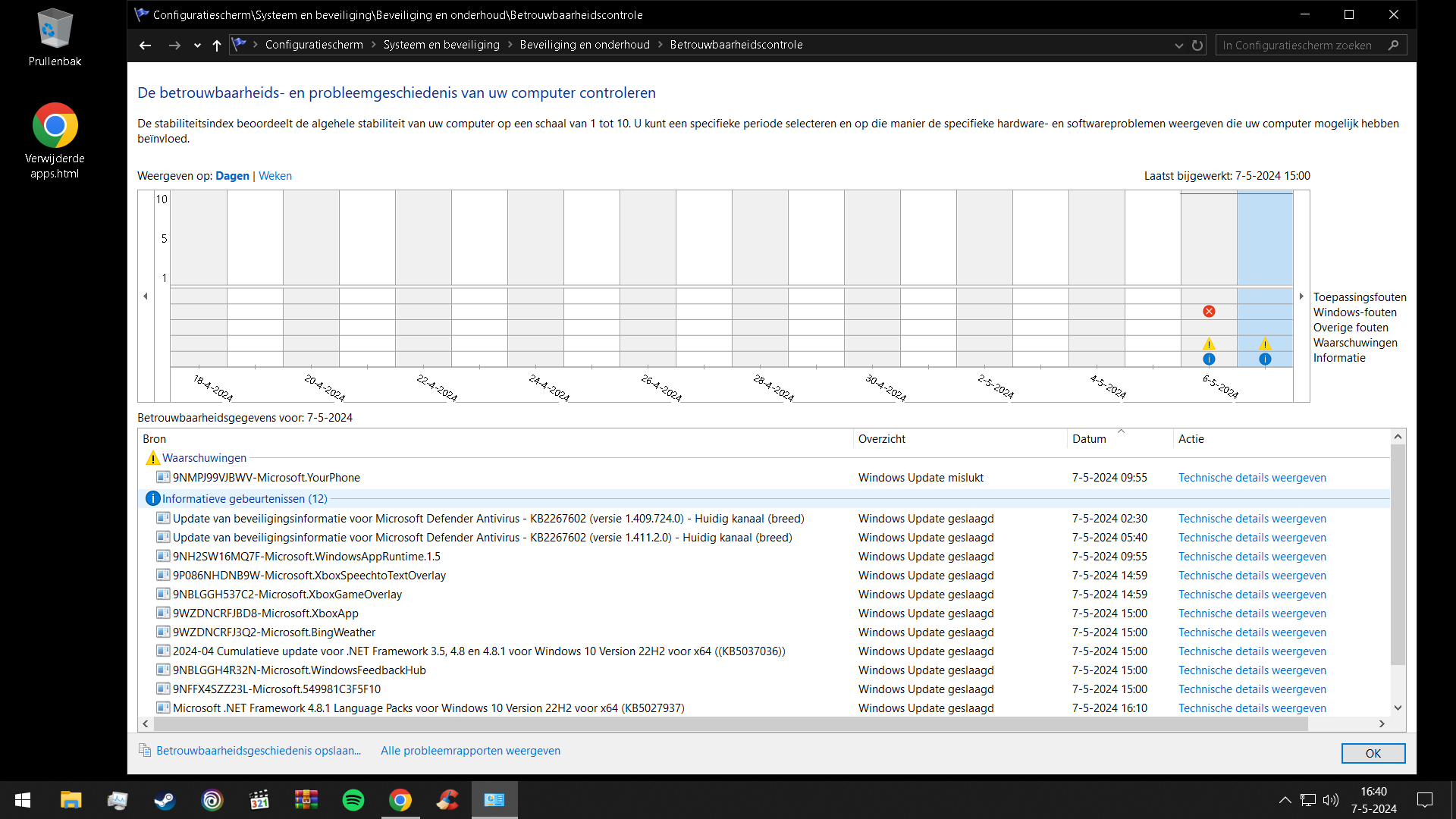Click the blue information icon on 6-5-2024
1456x819 pixels.
pos(1209,359)
